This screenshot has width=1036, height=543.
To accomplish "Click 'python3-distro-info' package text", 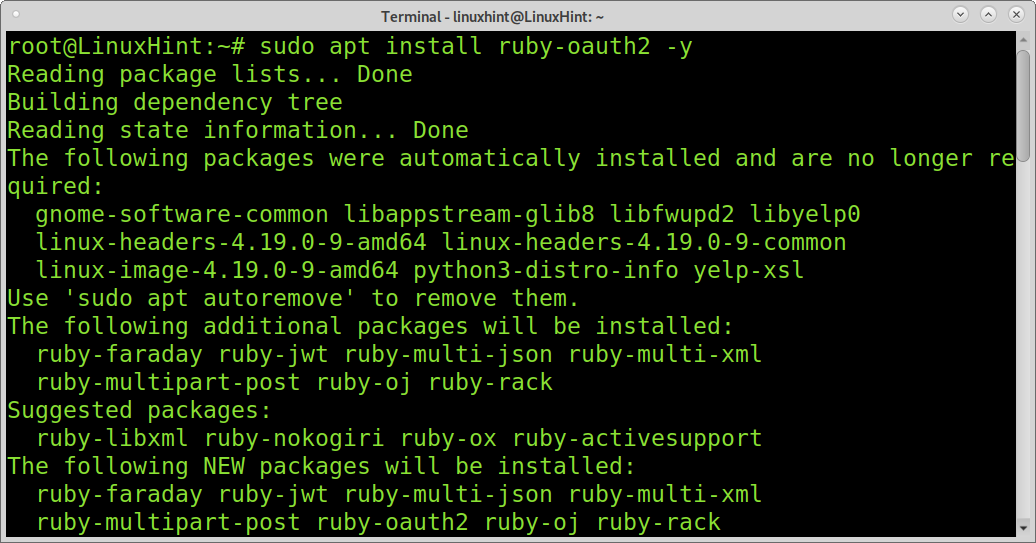I will (546, 271).
